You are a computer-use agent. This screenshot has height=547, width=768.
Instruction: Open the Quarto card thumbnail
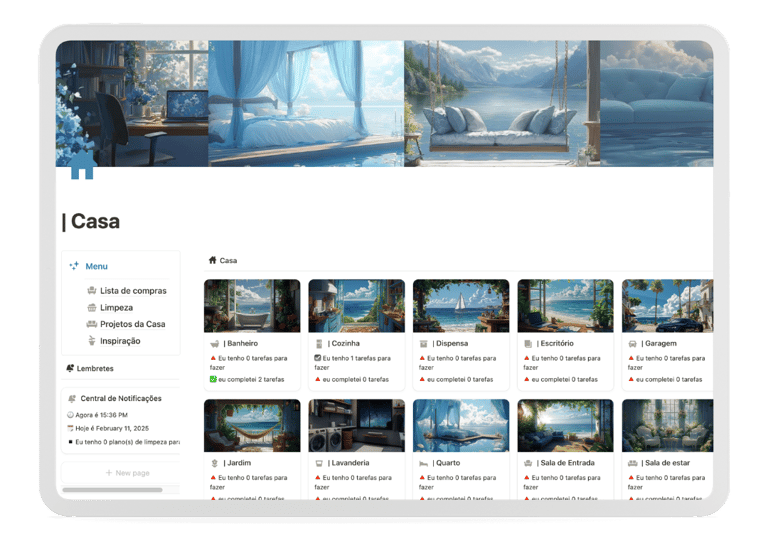pyautogui.click(x=461, y=425)
